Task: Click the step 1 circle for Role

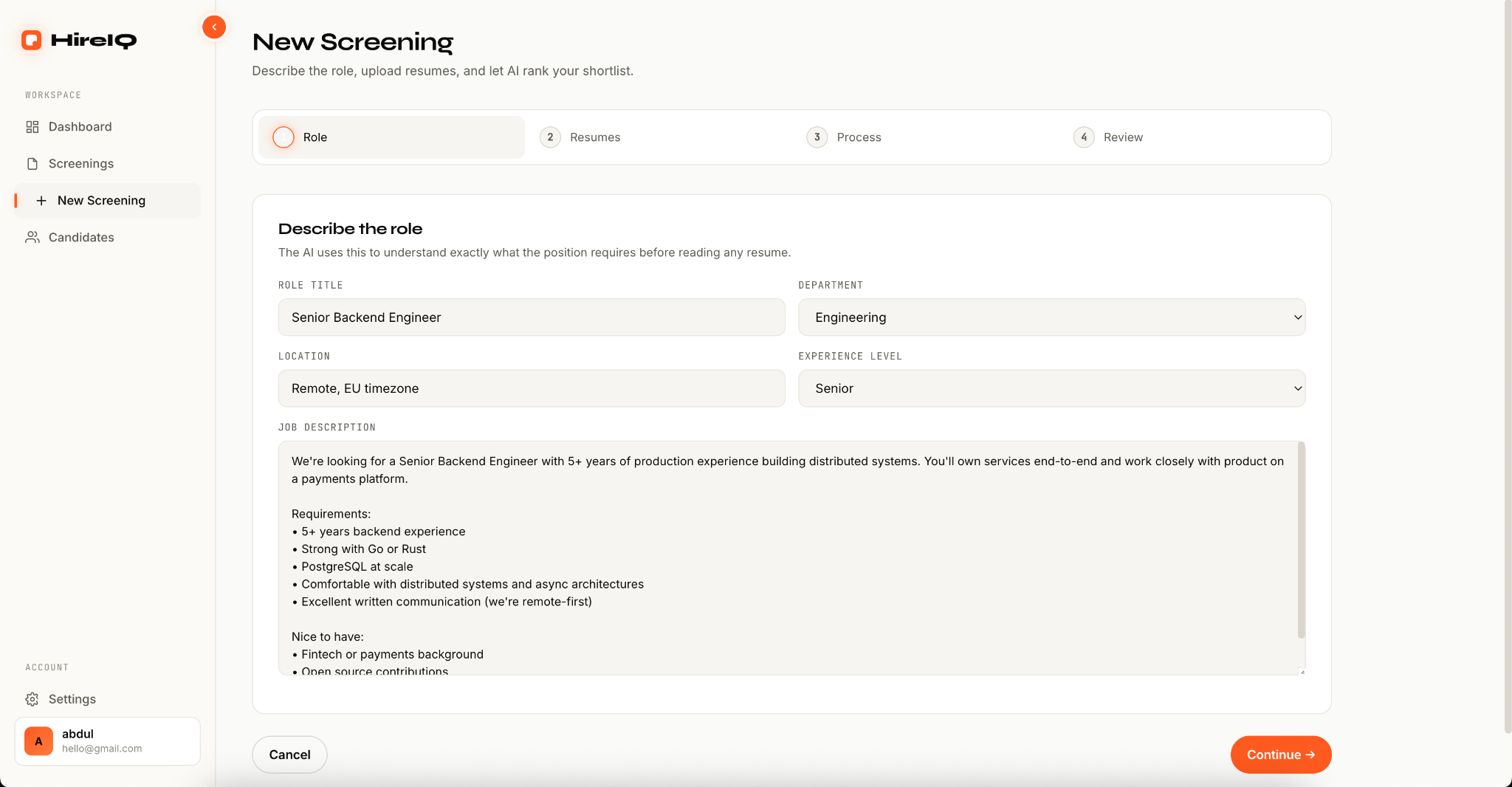Action: 283,137
